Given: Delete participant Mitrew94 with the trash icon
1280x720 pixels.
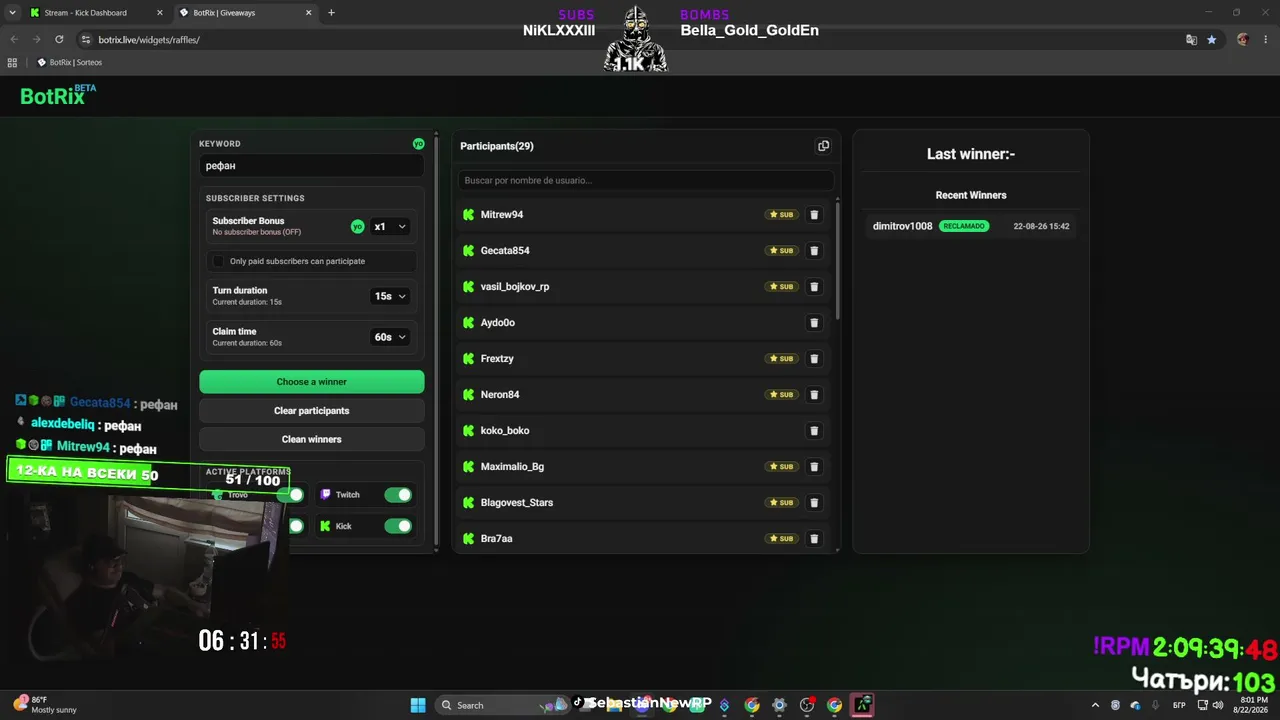Looking at the screenshot, I should pyautogui.click(x=814, y=215).
